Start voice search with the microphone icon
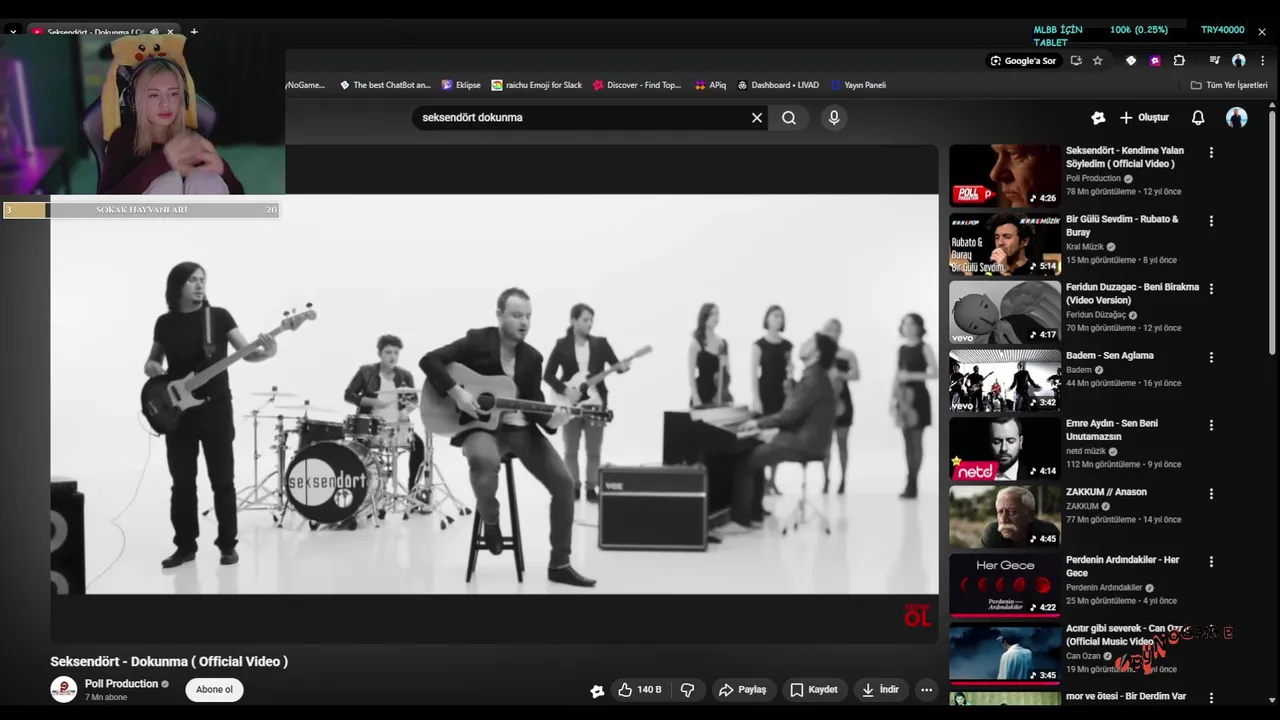The height and width of the screenshot is (720, 1280). point(834,118)
